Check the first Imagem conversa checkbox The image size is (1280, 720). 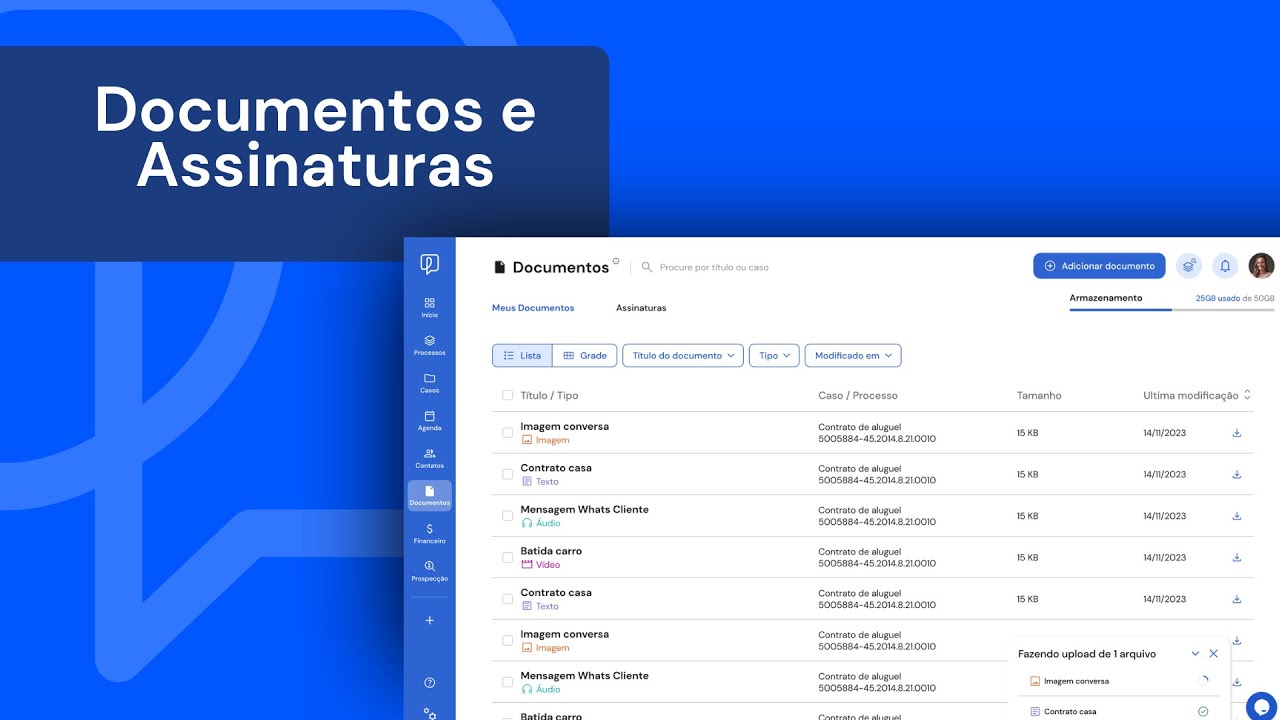tap(508, 433)
